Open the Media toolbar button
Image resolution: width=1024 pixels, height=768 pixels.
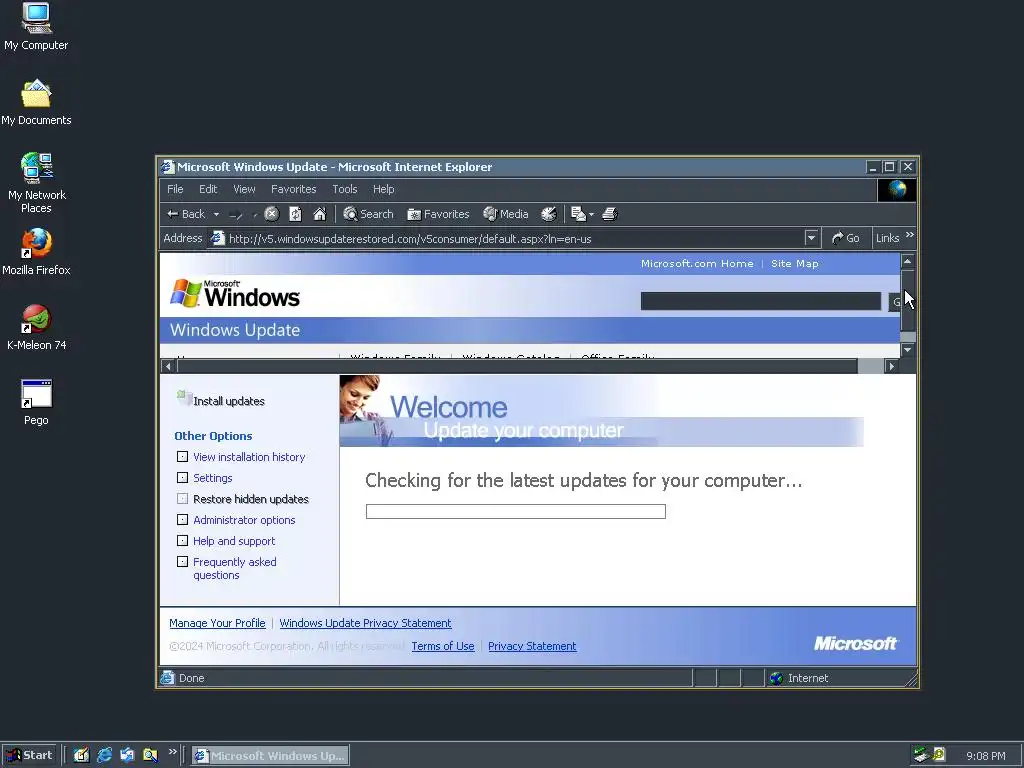point(505,214)
